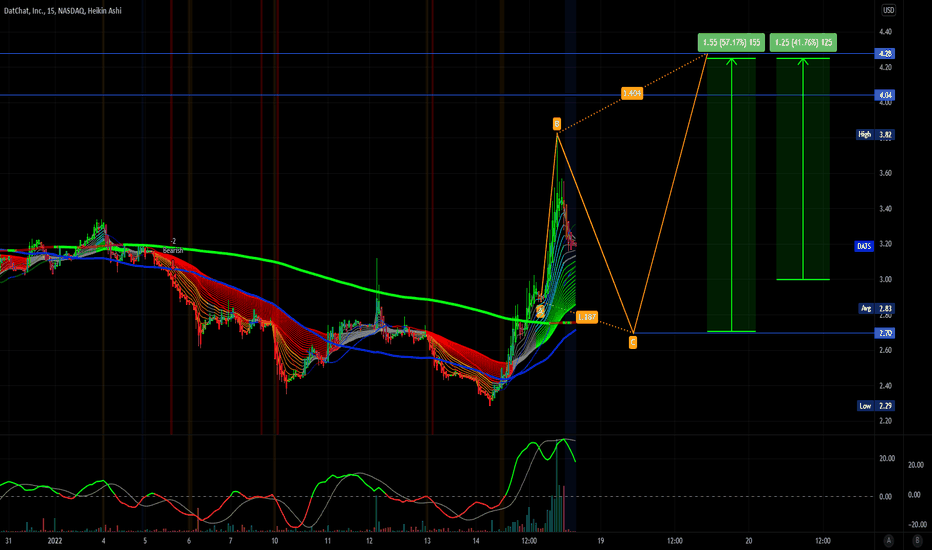This screenshot has width=932, height=550.
Task: Click the orange 1.494 ratio label
Action: point(632,93)
